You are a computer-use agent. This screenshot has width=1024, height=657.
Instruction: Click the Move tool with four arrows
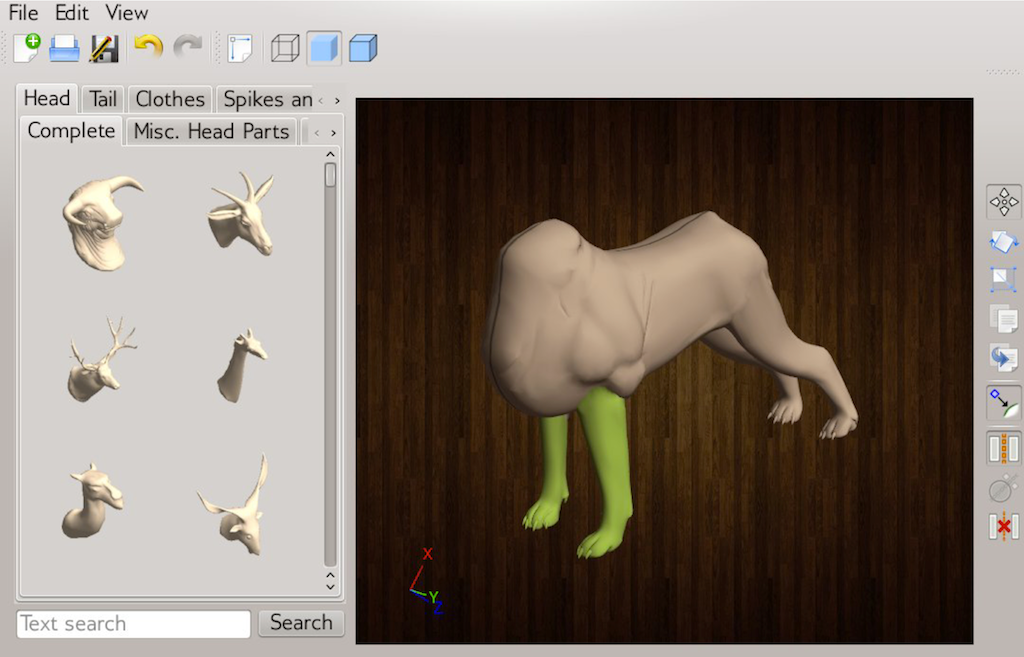coord(1003,202)
